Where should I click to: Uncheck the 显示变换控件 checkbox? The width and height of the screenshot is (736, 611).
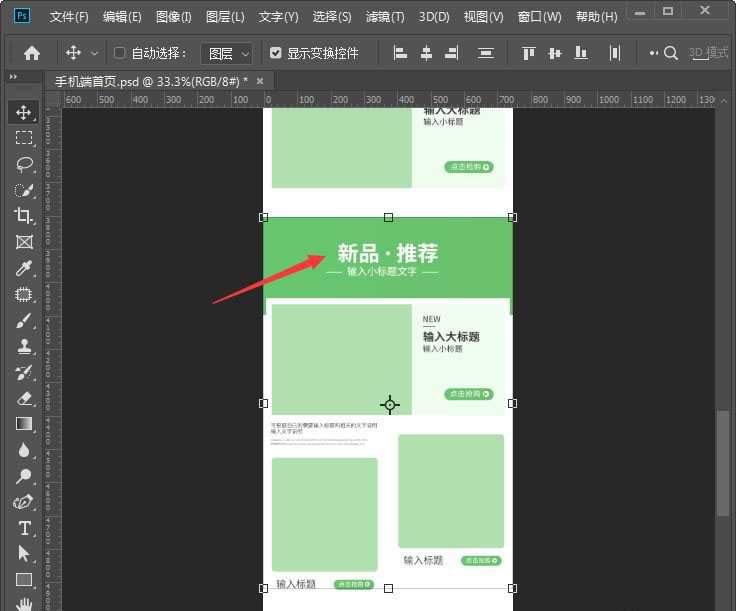point(276,53)
